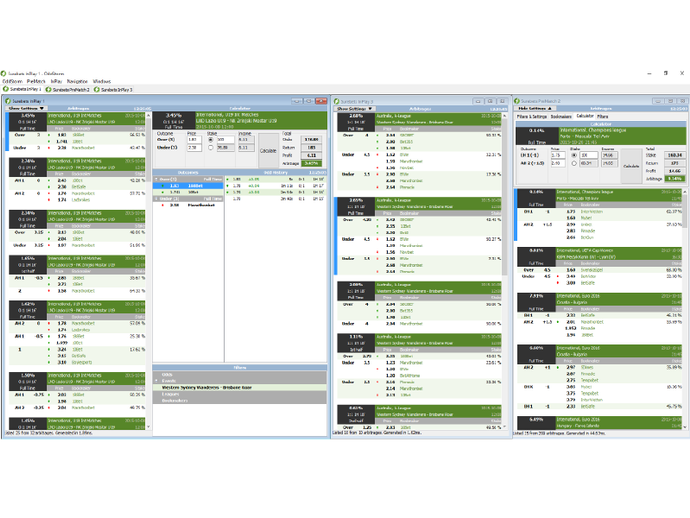The height and width of the screenshot is (518, 690).
Task: Open the PreMatch menu
Action: point(36,81)
